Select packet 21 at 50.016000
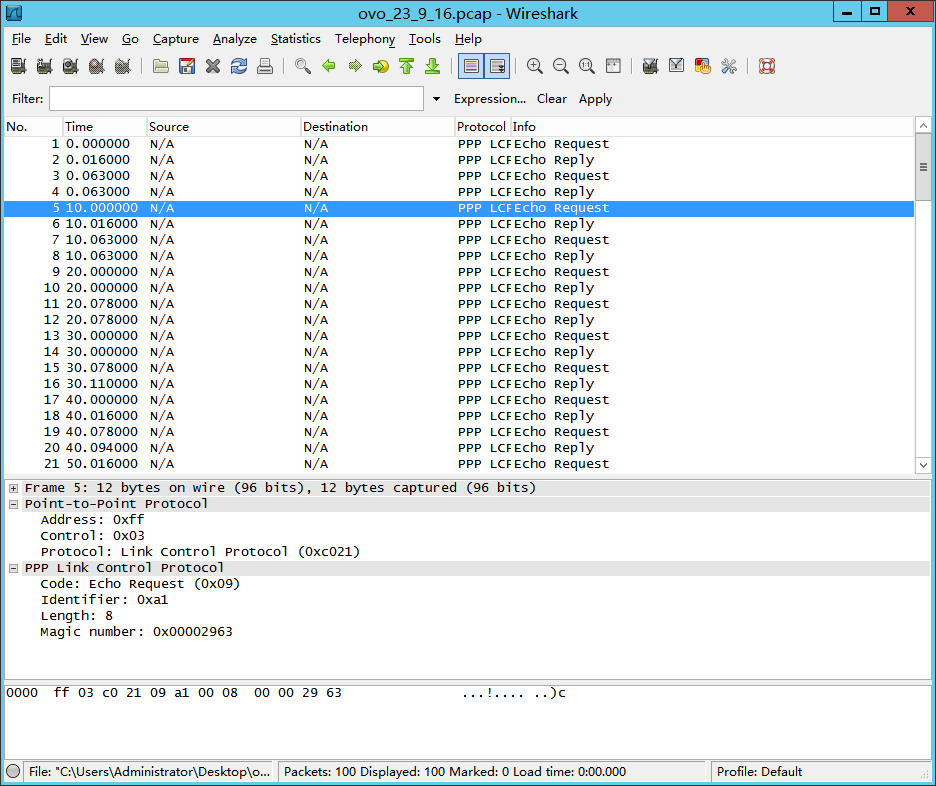 pyautogui.click(x=459, y=464)
